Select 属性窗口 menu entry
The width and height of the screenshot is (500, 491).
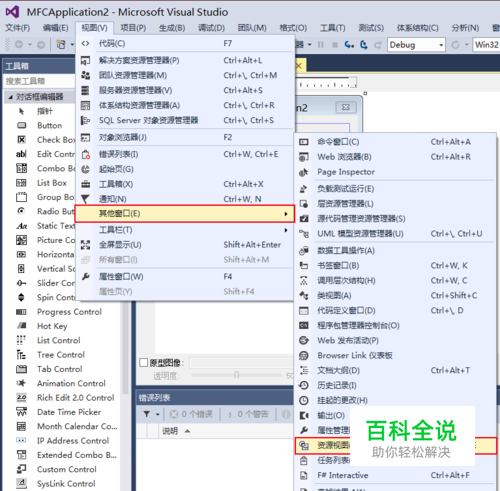coord(185,276)
